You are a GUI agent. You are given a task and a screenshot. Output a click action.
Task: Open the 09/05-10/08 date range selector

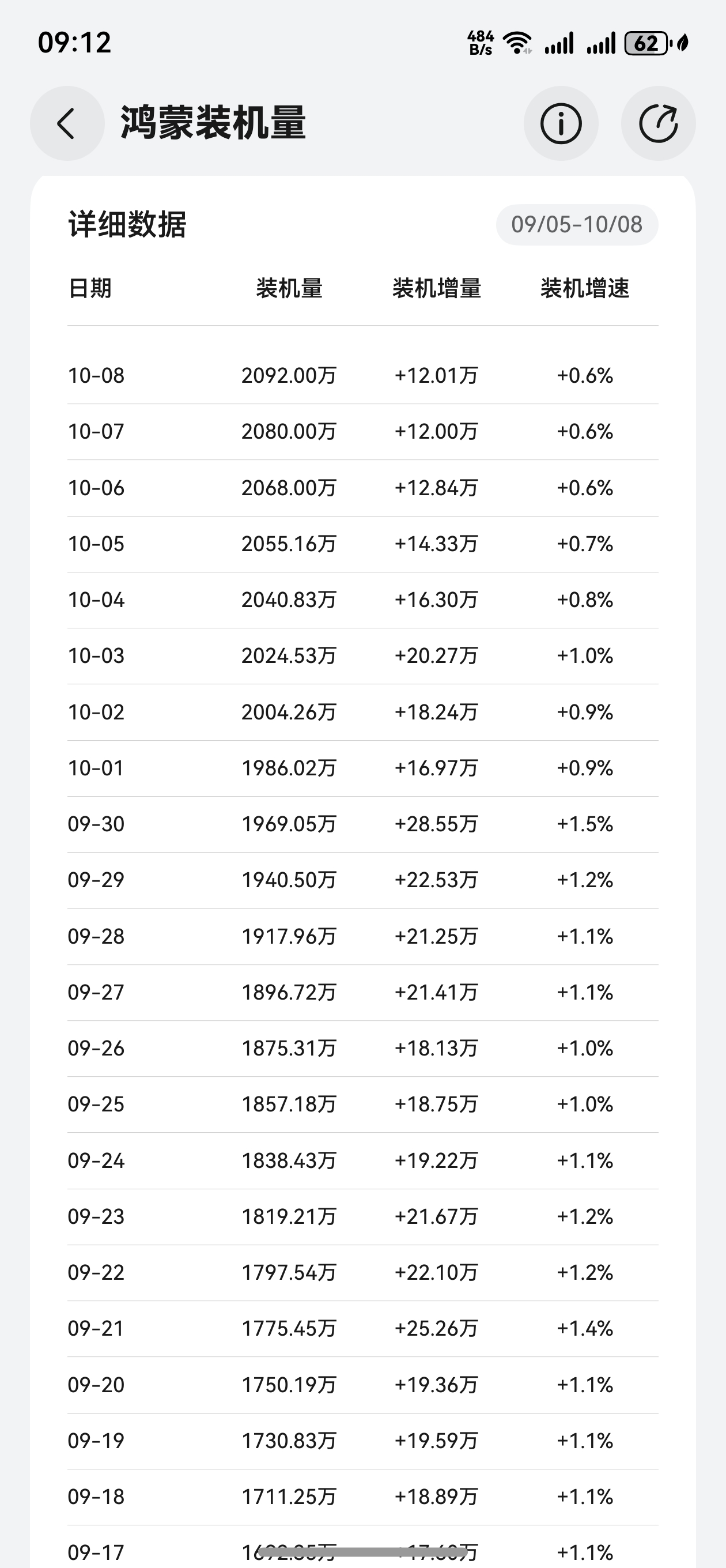tap(576, 225)
